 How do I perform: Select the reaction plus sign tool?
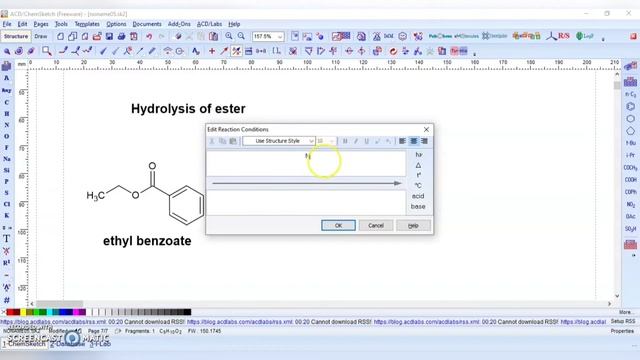211,51
